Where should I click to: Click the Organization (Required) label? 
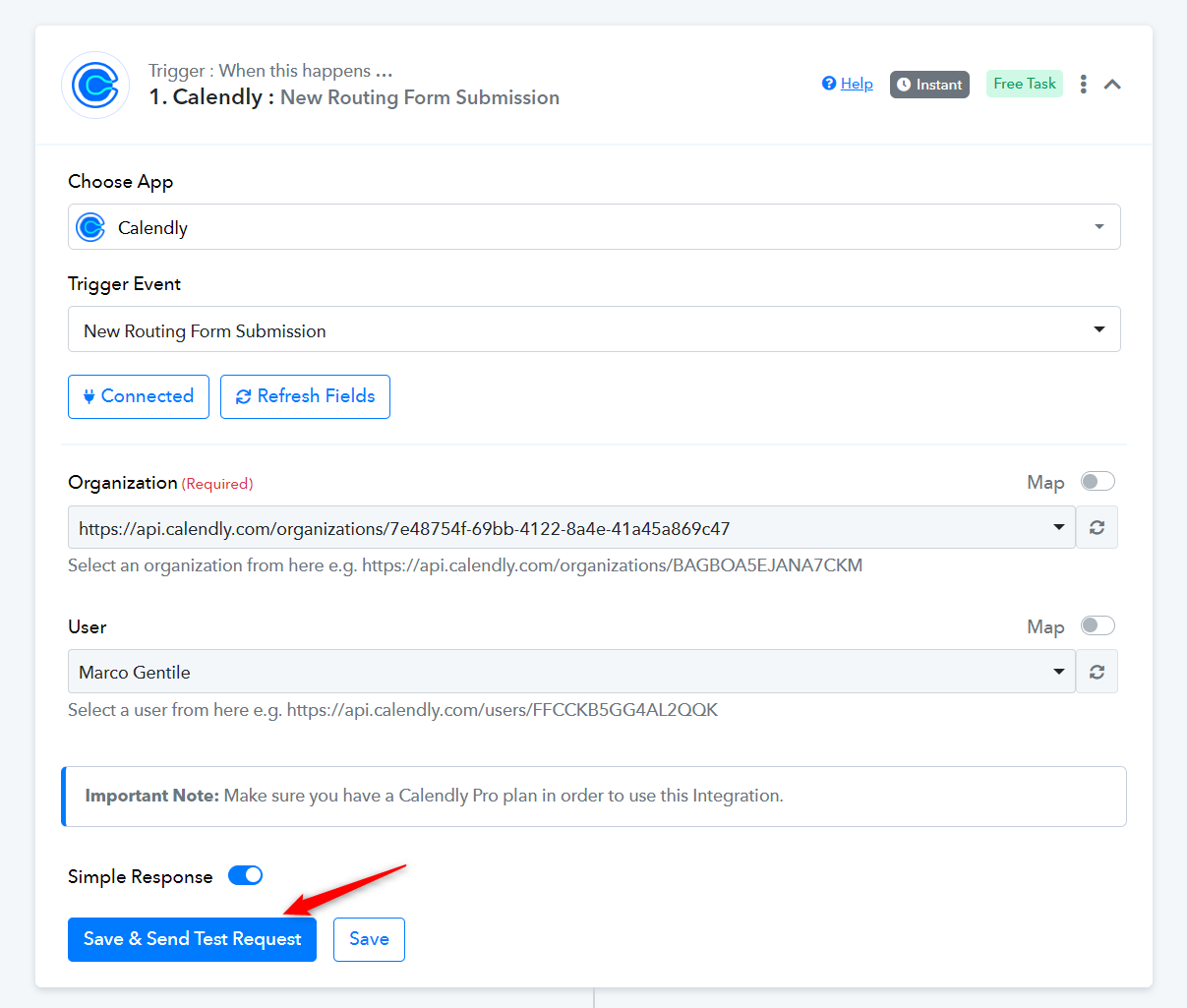pyautogui.click(x=160, y=483)
